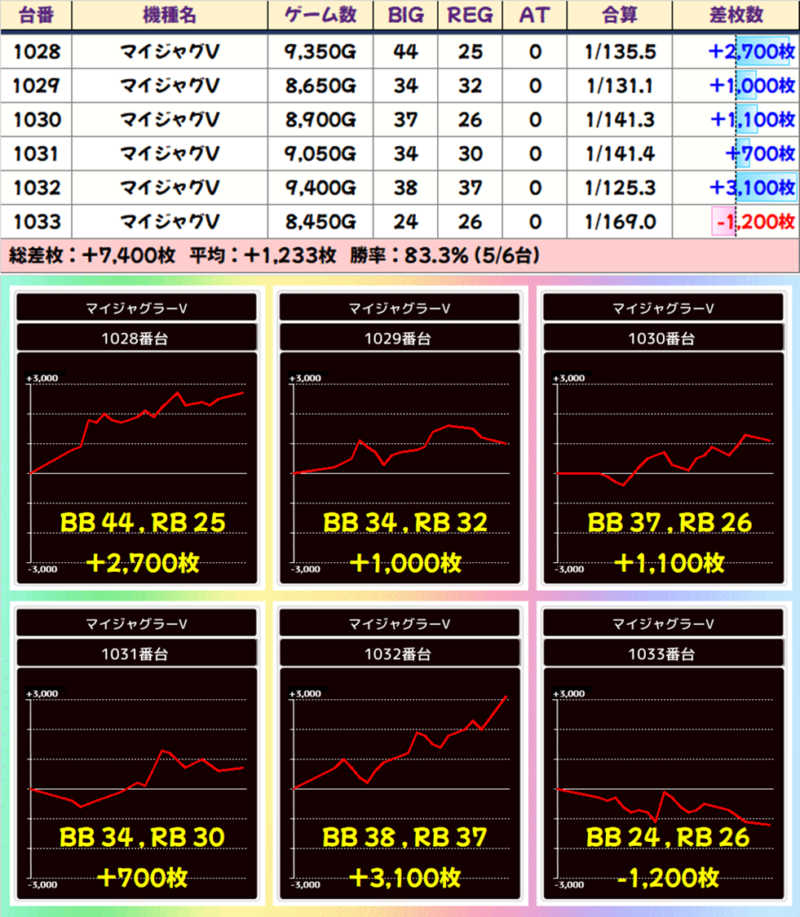
Task: Click the +3,100枚 table cell
Action: point(736,187)
